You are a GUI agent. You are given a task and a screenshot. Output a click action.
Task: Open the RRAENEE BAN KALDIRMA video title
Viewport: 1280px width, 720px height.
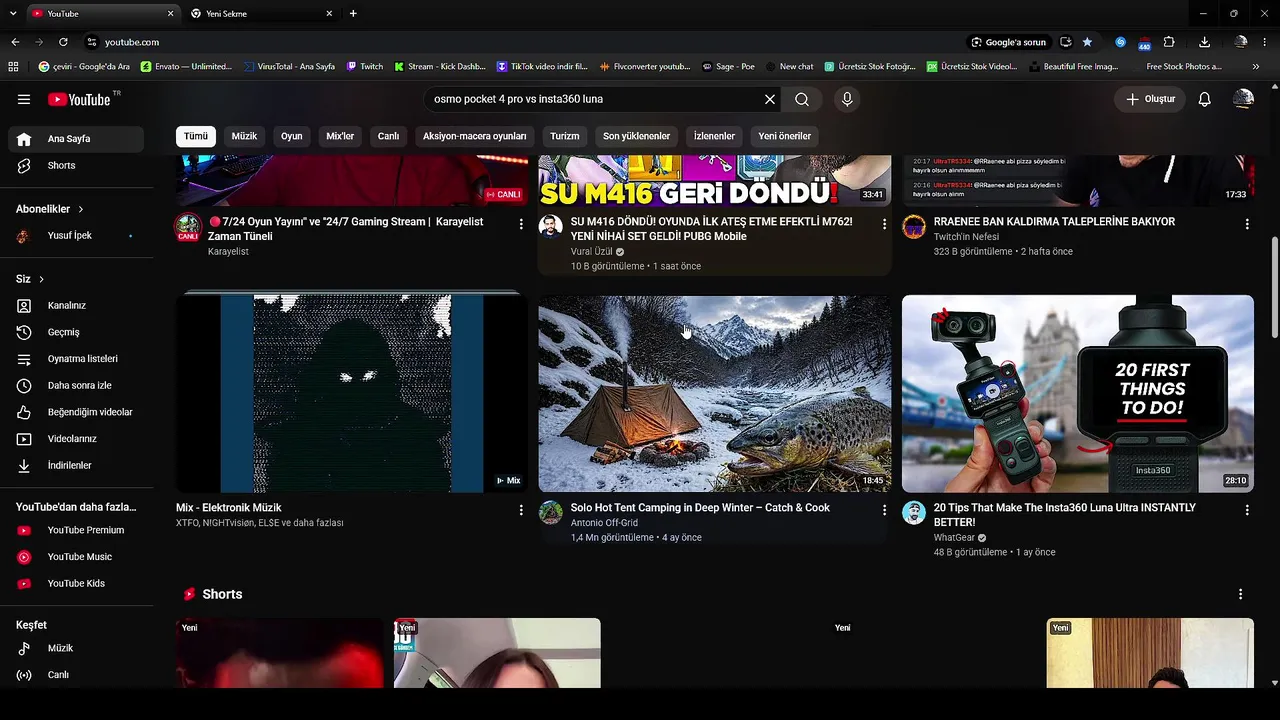click(x=1054, y=222)
